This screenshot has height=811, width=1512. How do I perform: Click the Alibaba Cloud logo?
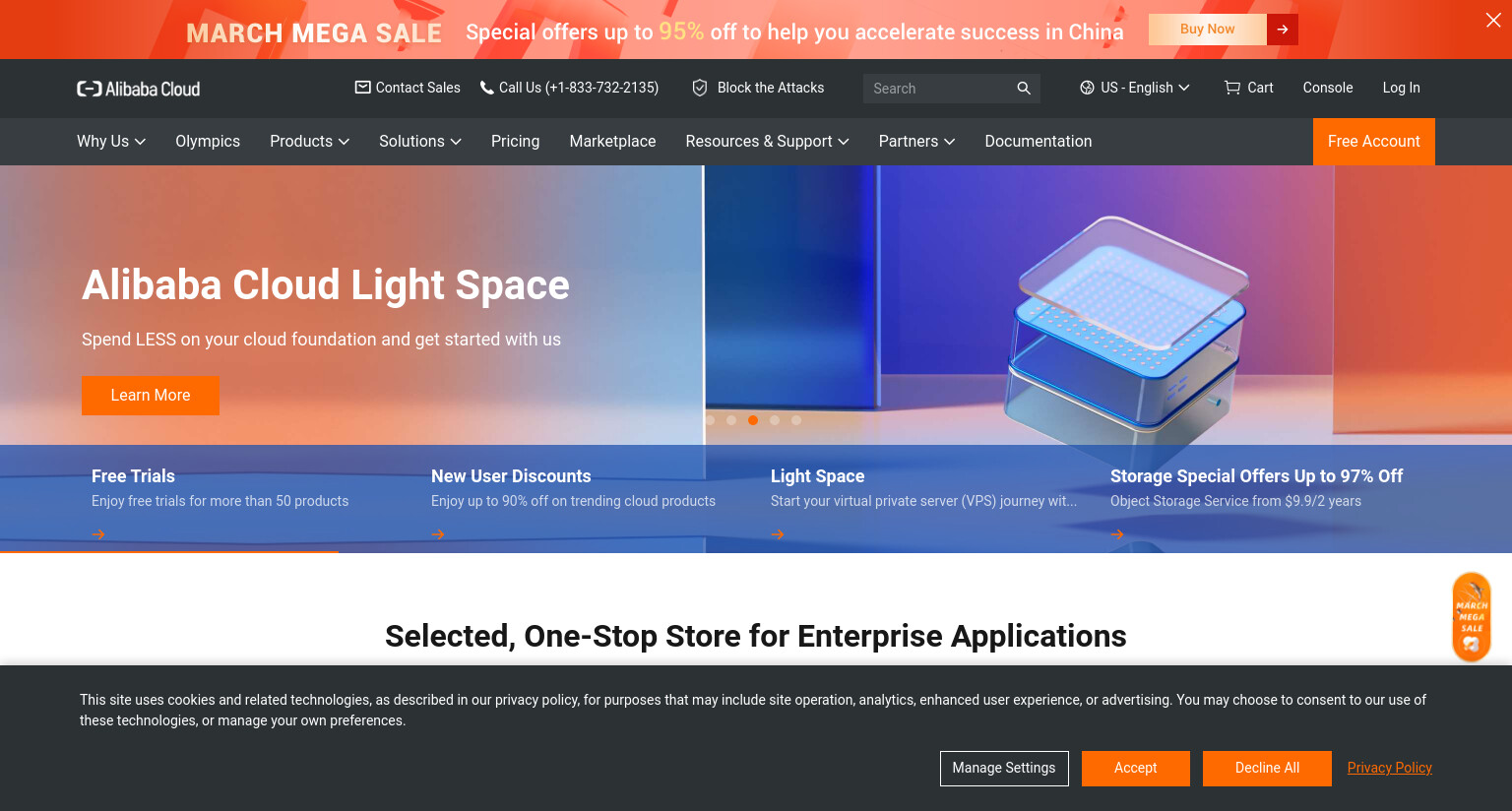coord(139,89)
